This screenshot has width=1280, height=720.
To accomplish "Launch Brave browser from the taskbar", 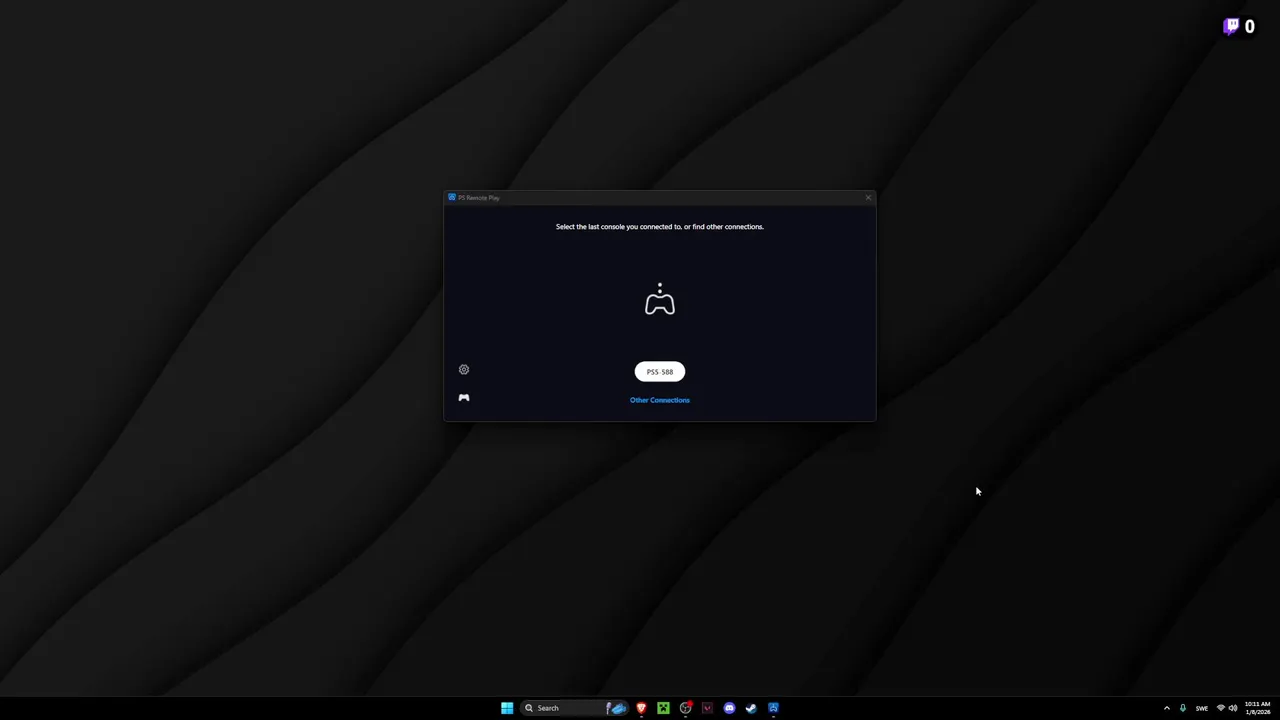I will click(x=641, y=708).
